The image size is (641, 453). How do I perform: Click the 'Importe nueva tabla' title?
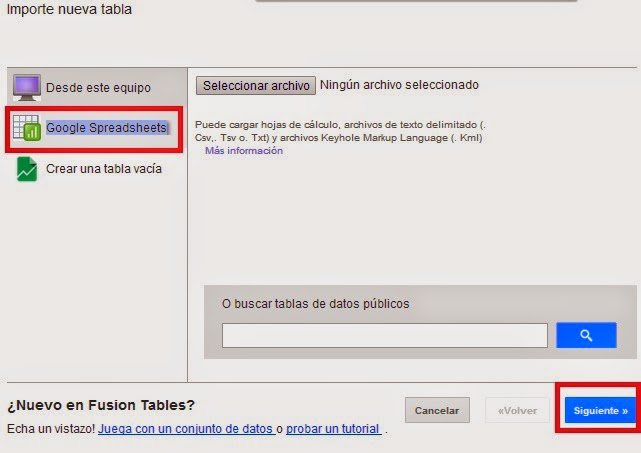(x=69, y=9)
